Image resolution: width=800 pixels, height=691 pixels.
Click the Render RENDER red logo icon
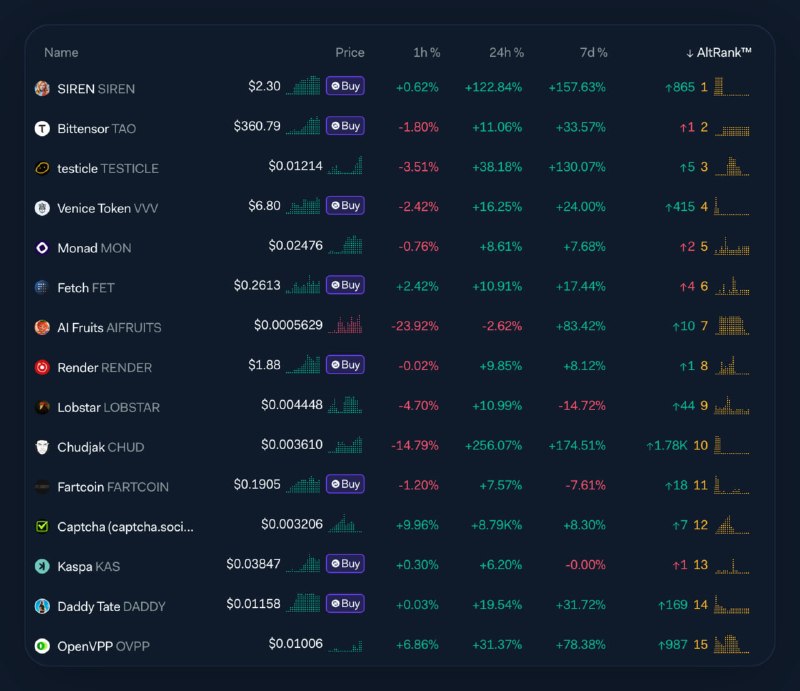[42, 367]
